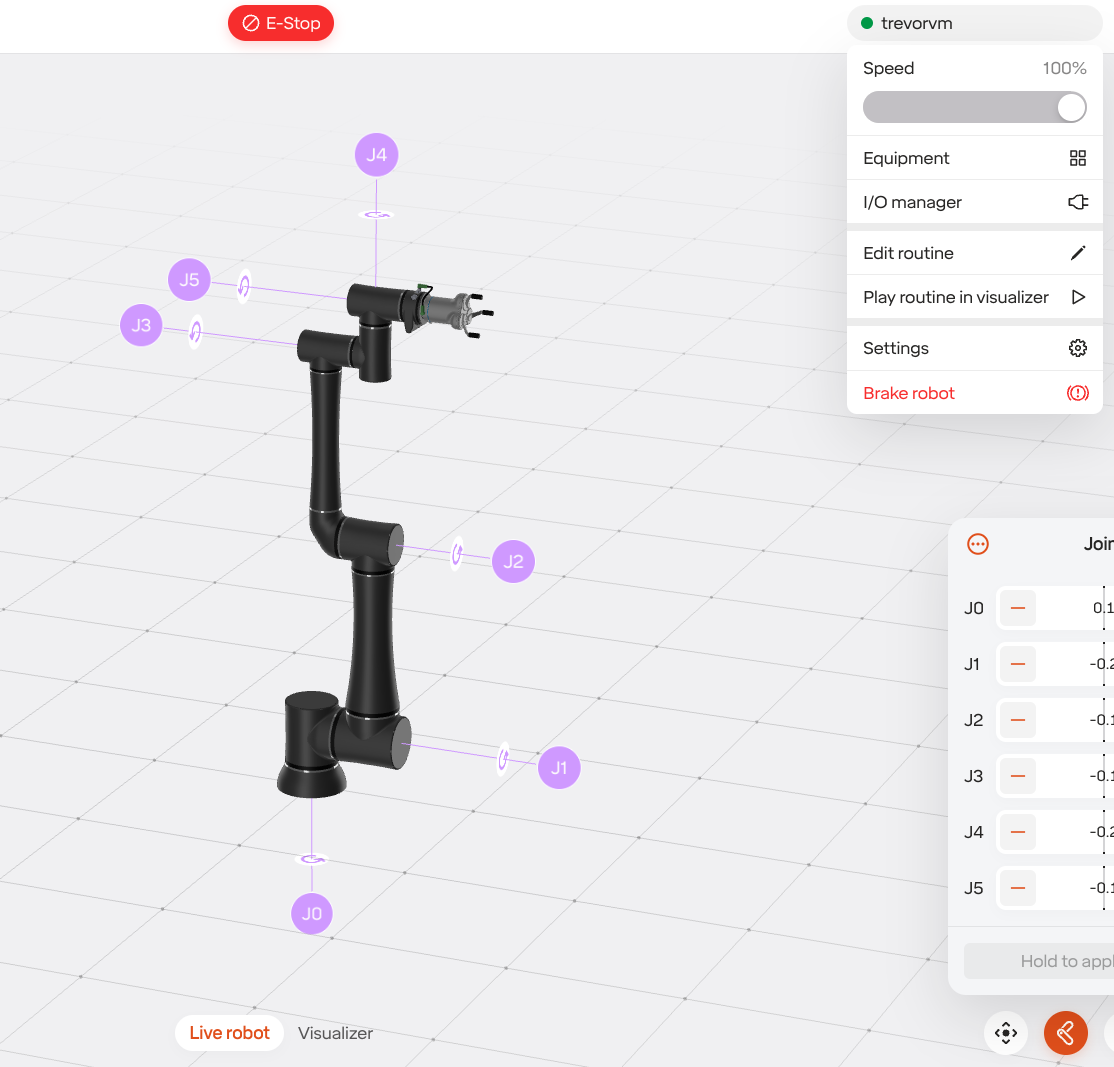Select the J3 joint marker
The image size is (1114, 1067).
[141, 325]
